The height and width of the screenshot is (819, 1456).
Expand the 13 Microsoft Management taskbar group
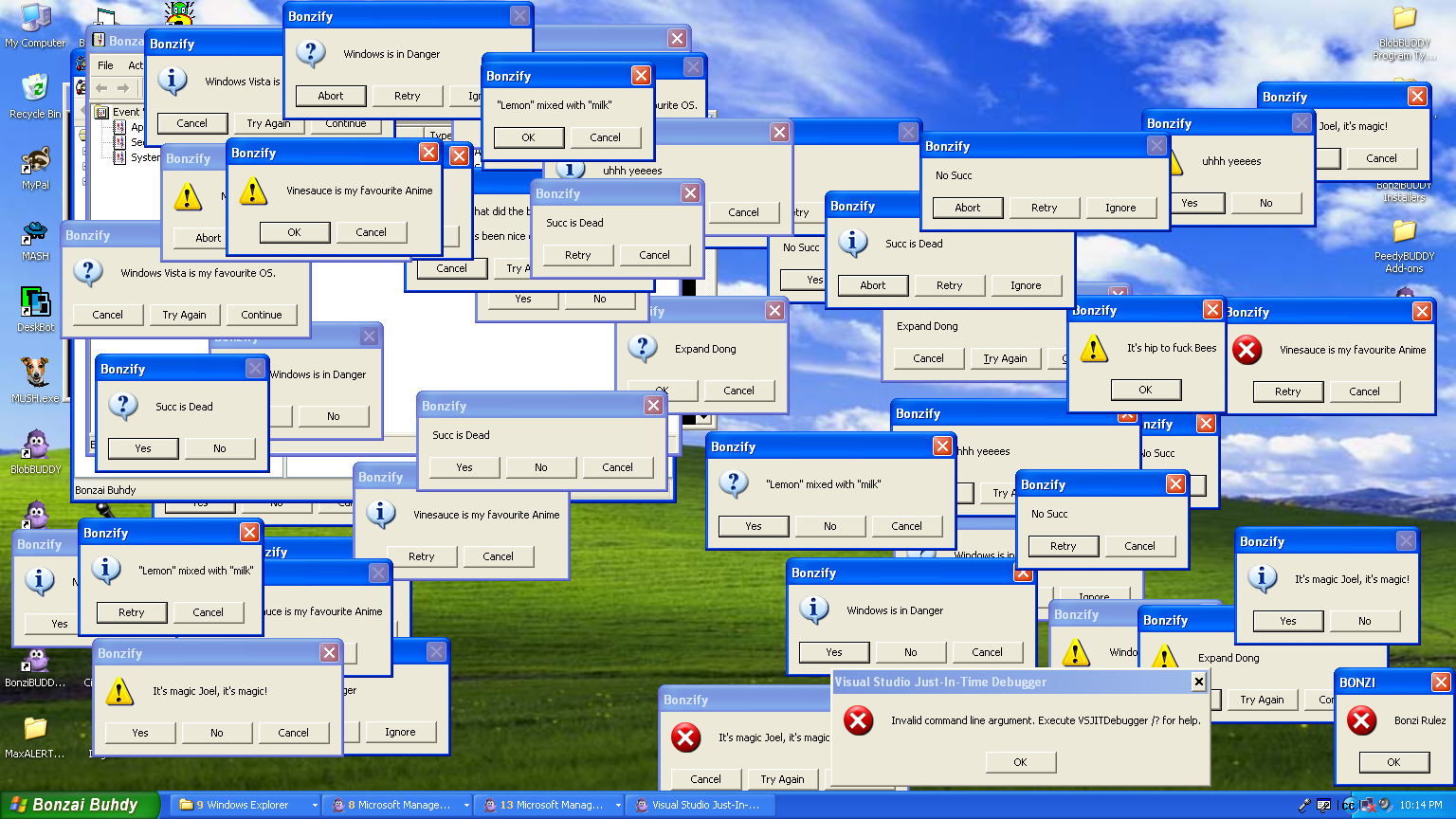pyautogui.click(x=618, y=805)
